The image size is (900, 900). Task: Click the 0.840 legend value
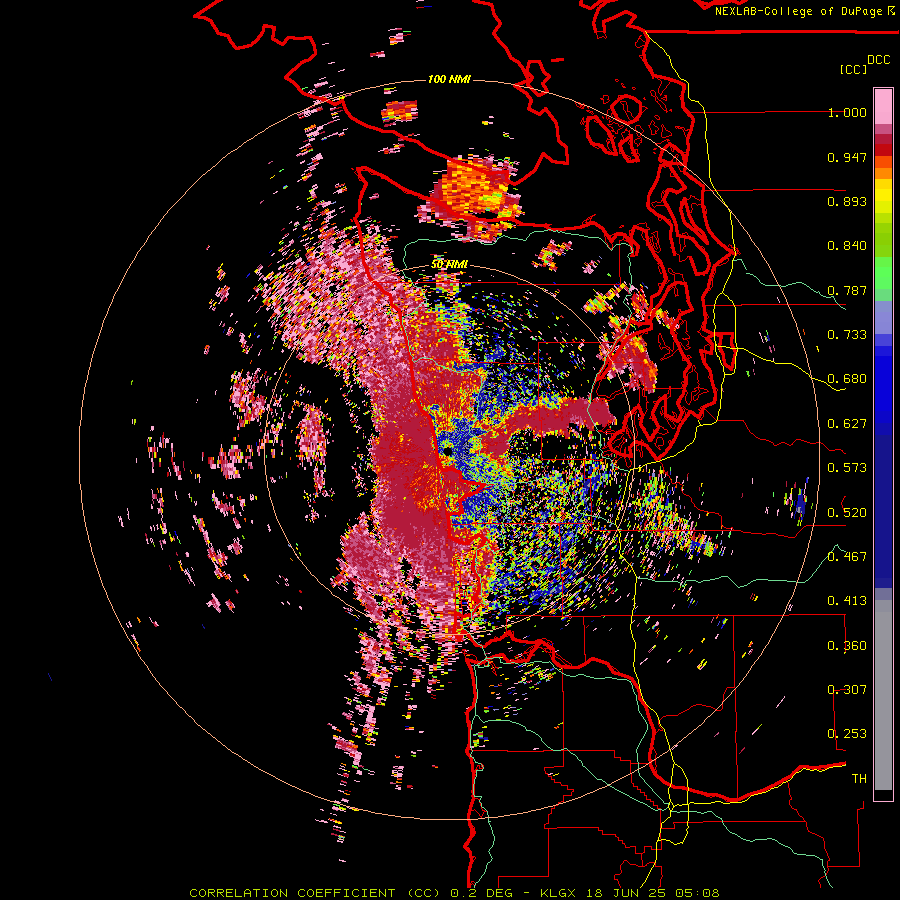click(847, 246)
